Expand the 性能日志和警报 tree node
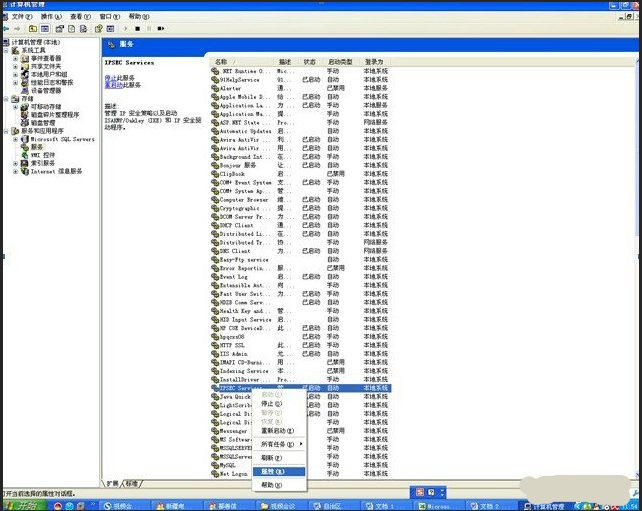The width and height of the screenshot is (642, 511). (16, 83)
